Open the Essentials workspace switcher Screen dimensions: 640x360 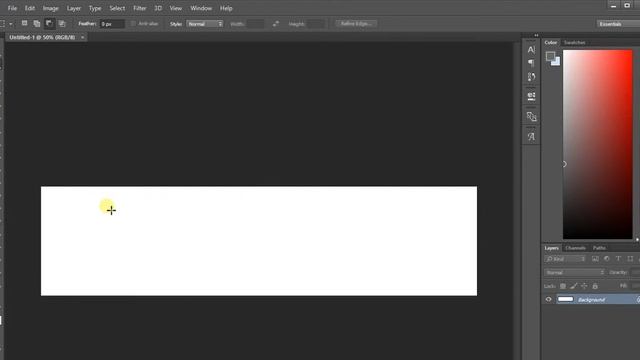click(x=618, y=24)
